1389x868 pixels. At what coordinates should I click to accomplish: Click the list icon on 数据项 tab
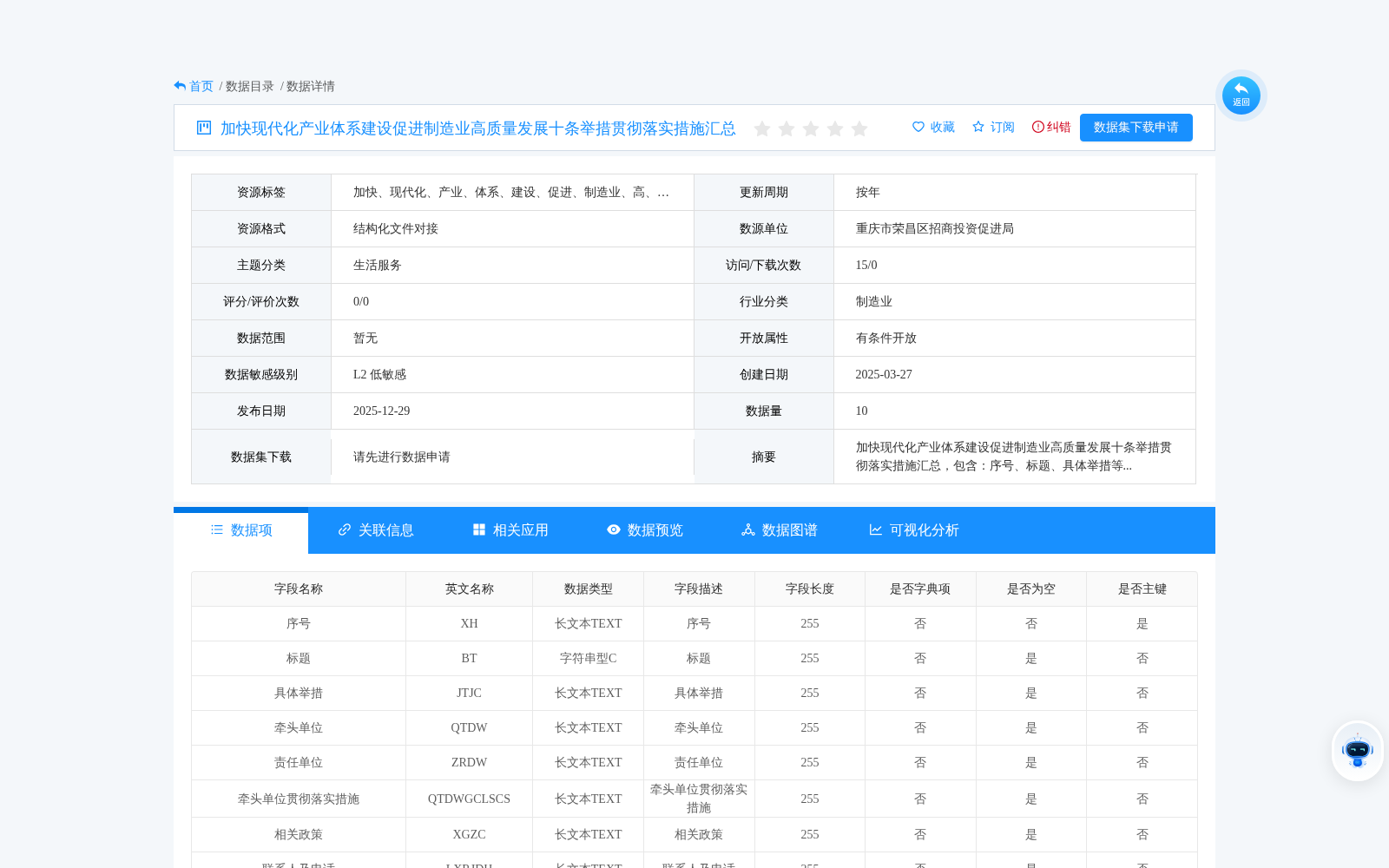point(217,529)
